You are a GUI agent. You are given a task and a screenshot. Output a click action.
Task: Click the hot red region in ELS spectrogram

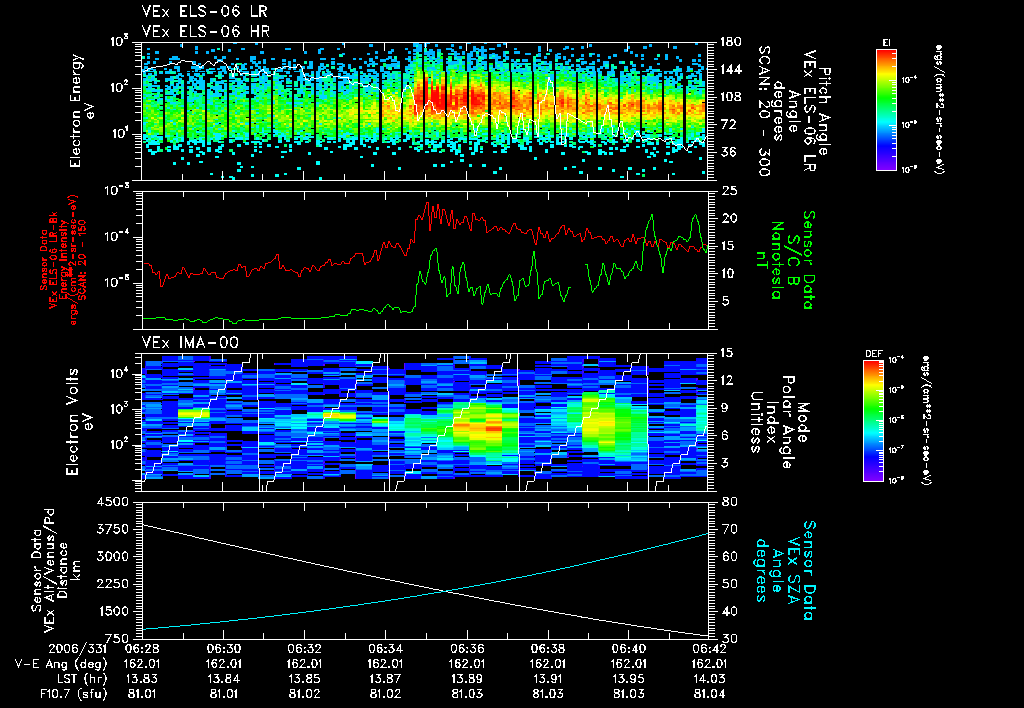click(x=451, y=98)
